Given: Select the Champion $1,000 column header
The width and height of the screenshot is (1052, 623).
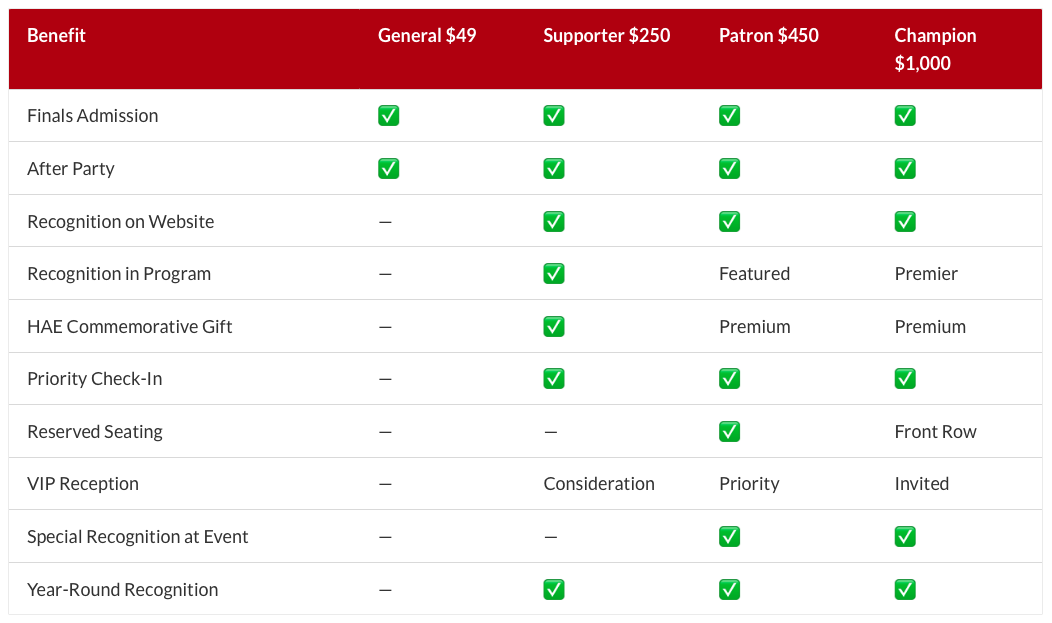Looking at the screenshot, I should (935, 49).
